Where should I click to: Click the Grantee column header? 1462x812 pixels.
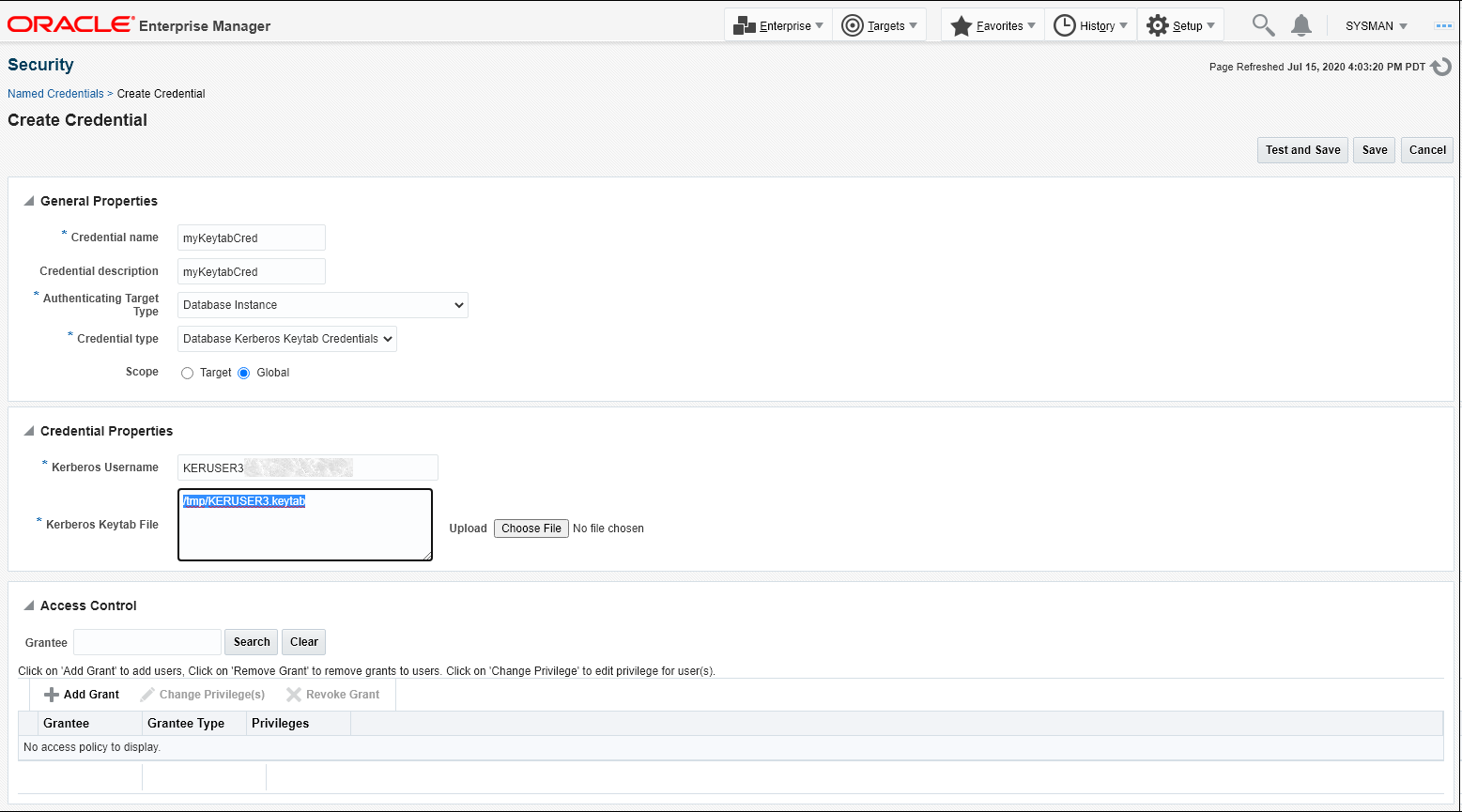click(x=90, y=723)
